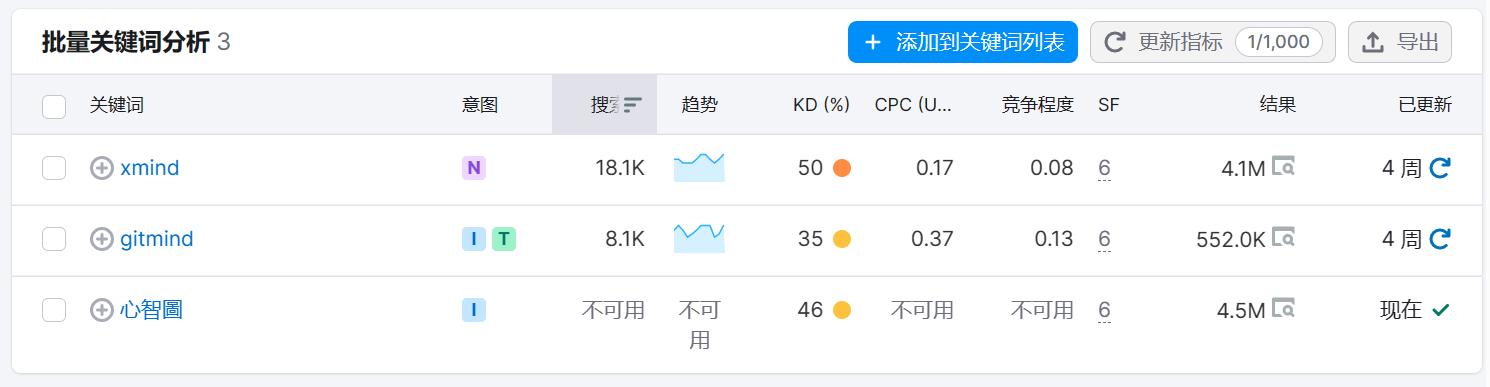
Task: Refresh the xmind row's updated metrics
Action: tap(1440, 168)
